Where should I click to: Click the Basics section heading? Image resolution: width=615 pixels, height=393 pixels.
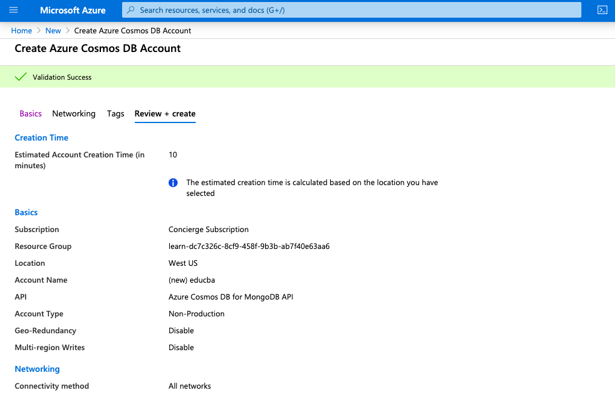point(26,212)
